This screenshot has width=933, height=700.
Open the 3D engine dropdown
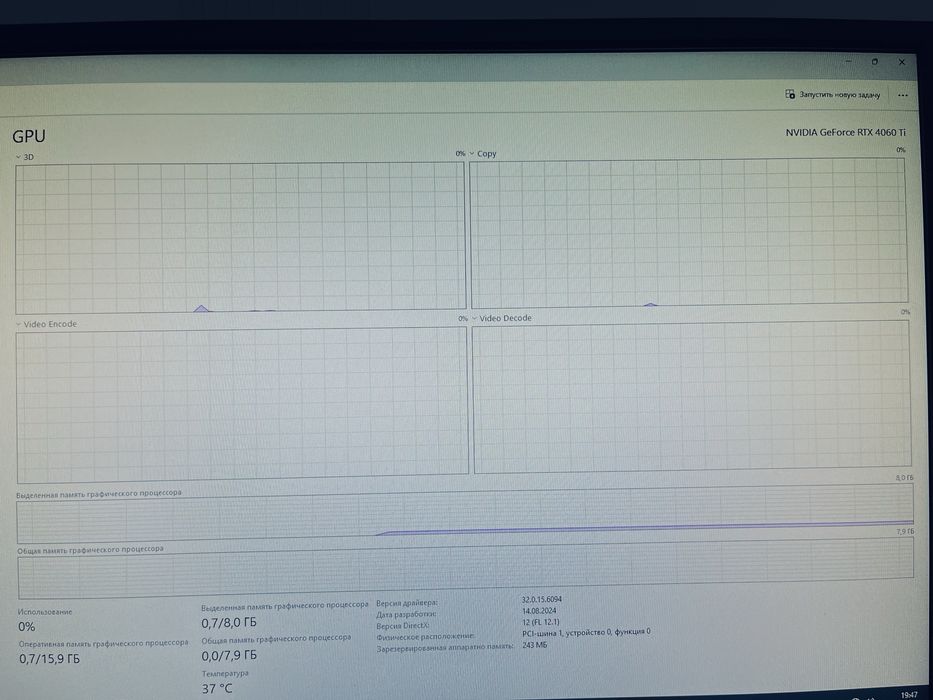tap(18, 157)
